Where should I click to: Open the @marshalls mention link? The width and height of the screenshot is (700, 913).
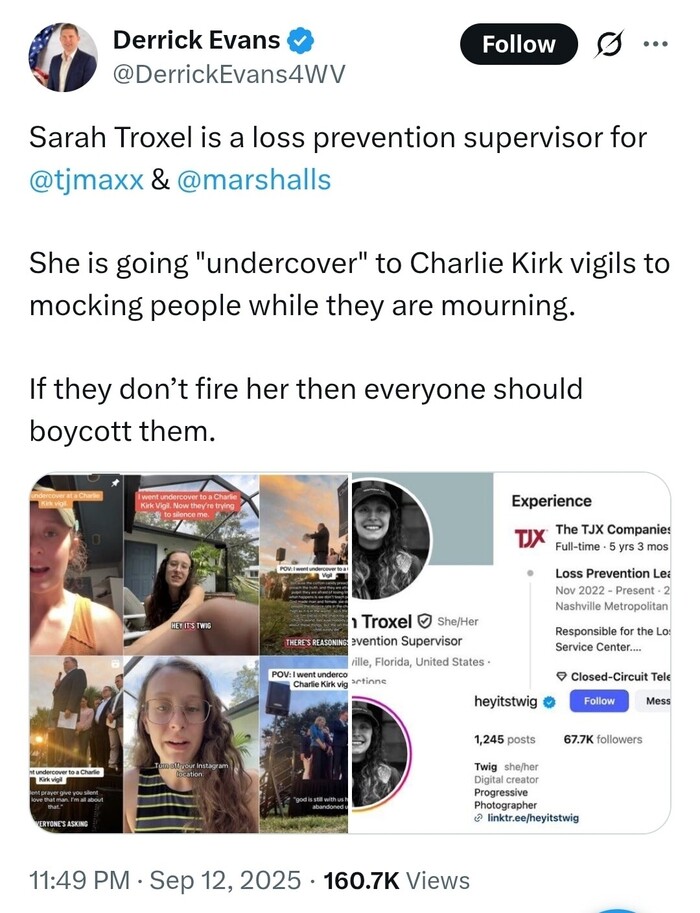click(x=253, y=179)
